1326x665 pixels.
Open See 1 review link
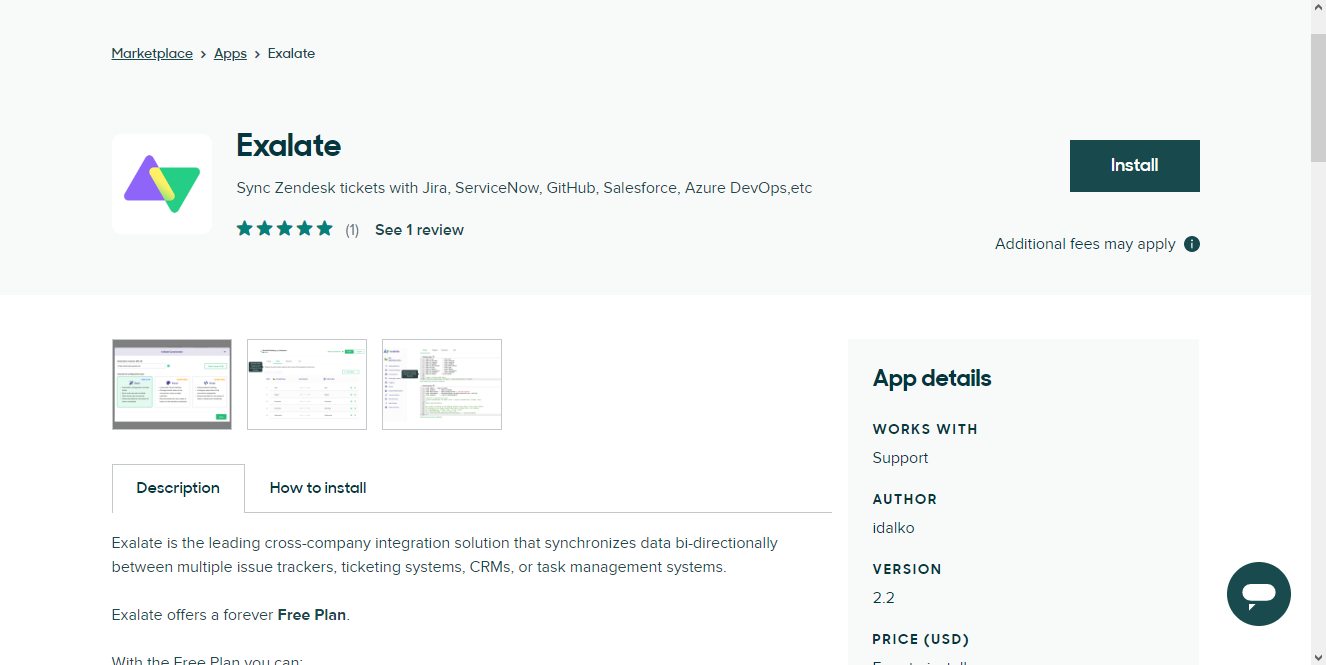[419, 230]
